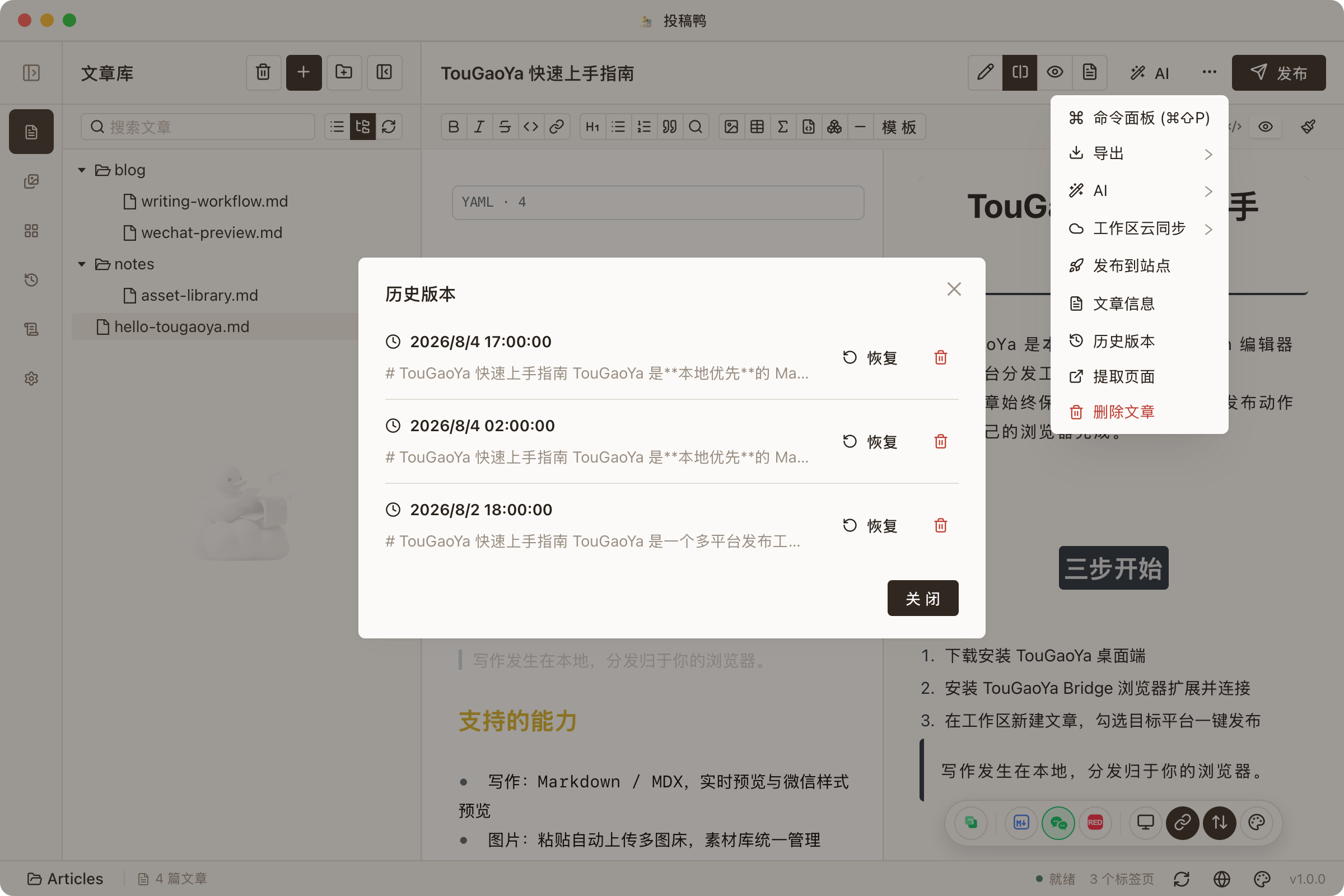The width and height of the screenshot is (1344, 896).
Task: Insert an image from the editor toolbar
Action: (731, 127)
